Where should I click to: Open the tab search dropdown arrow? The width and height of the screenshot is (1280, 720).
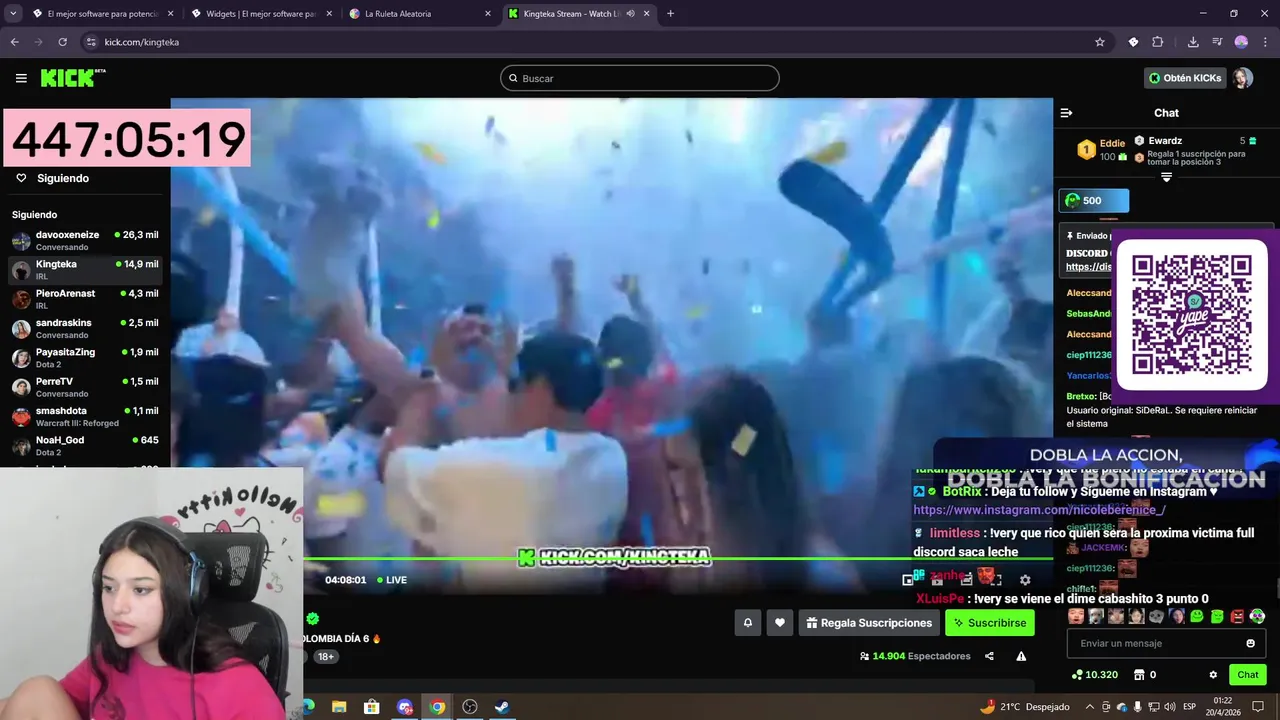(x=14, y=14)
